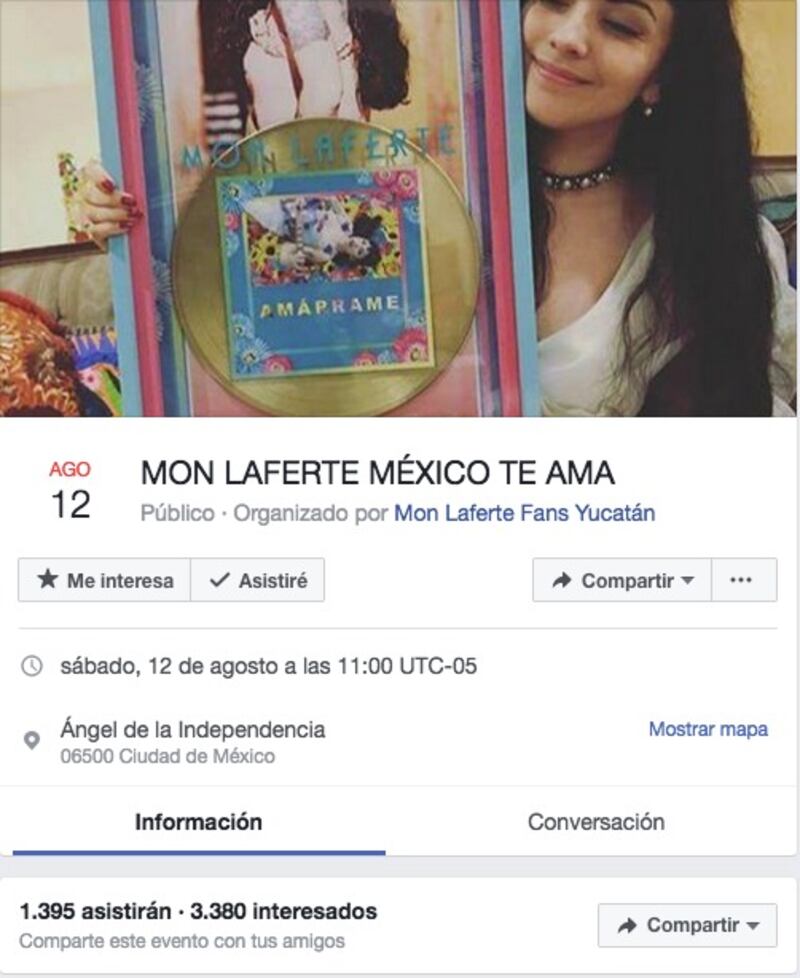The height and width of the screenshot is (978, 800).
Task: Open the three-dots more options button
Action: point(743,580)
